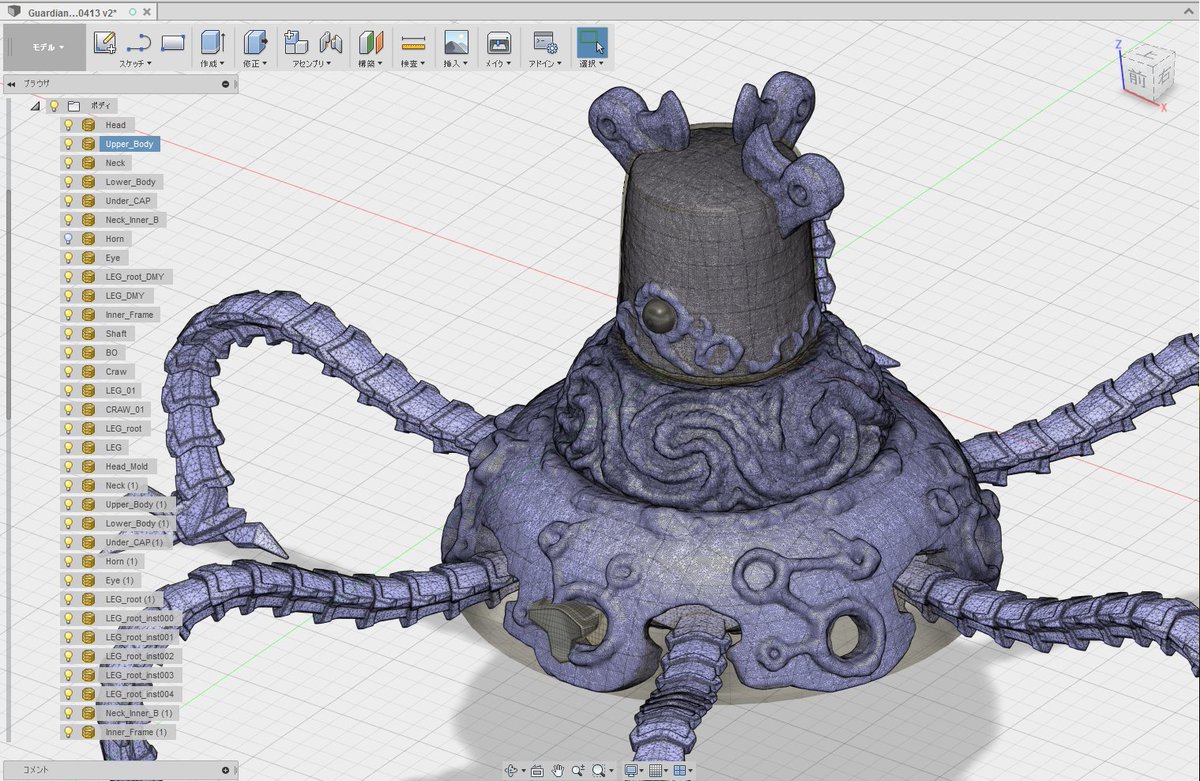Toggle the Eye body lightbulb
Image resolution: width=1200 pixels, height=781 pixels.
click(69, 258)
